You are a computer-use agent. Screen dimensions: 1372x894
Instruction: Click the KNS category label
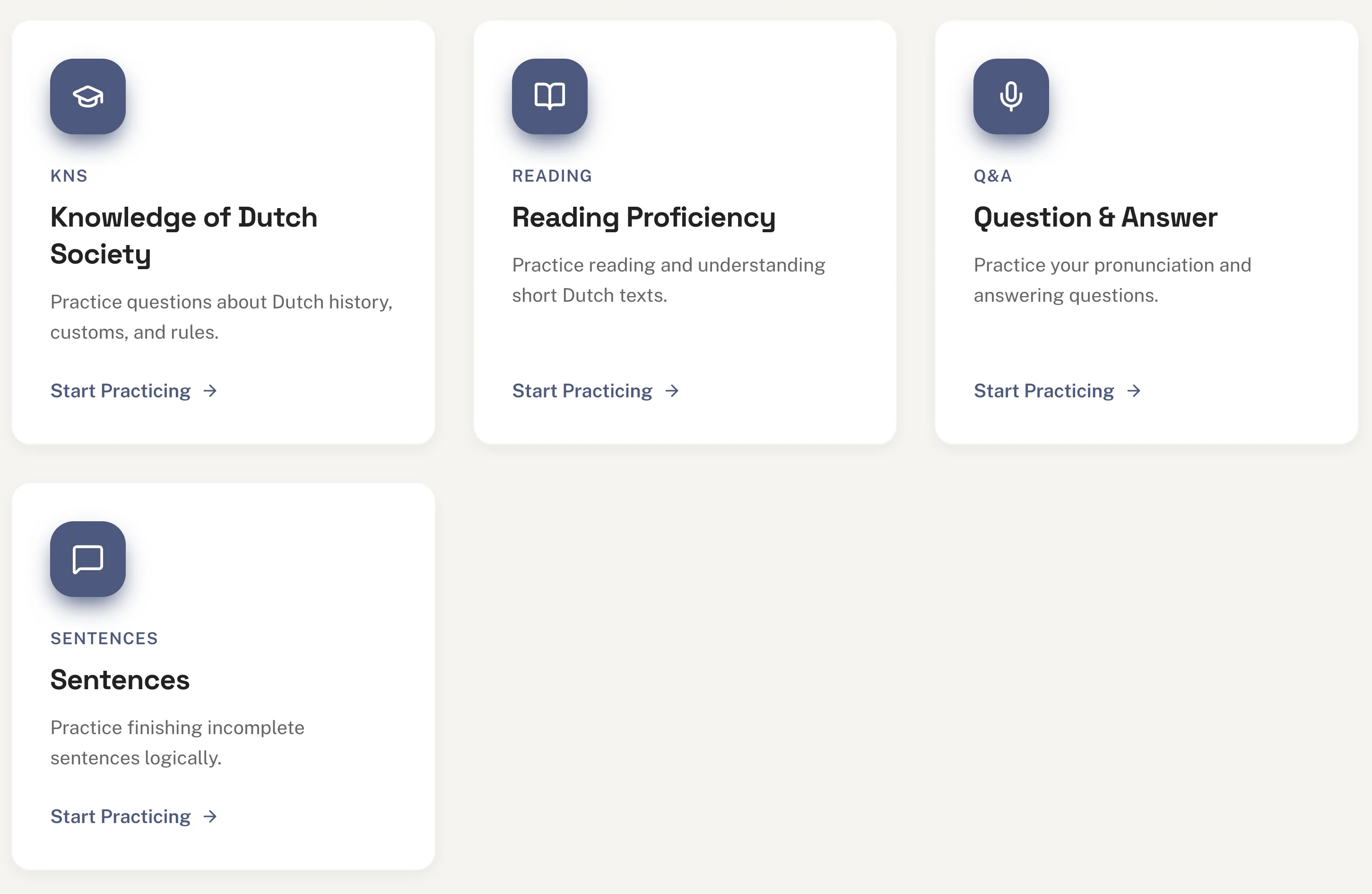[x=69, y=176]
